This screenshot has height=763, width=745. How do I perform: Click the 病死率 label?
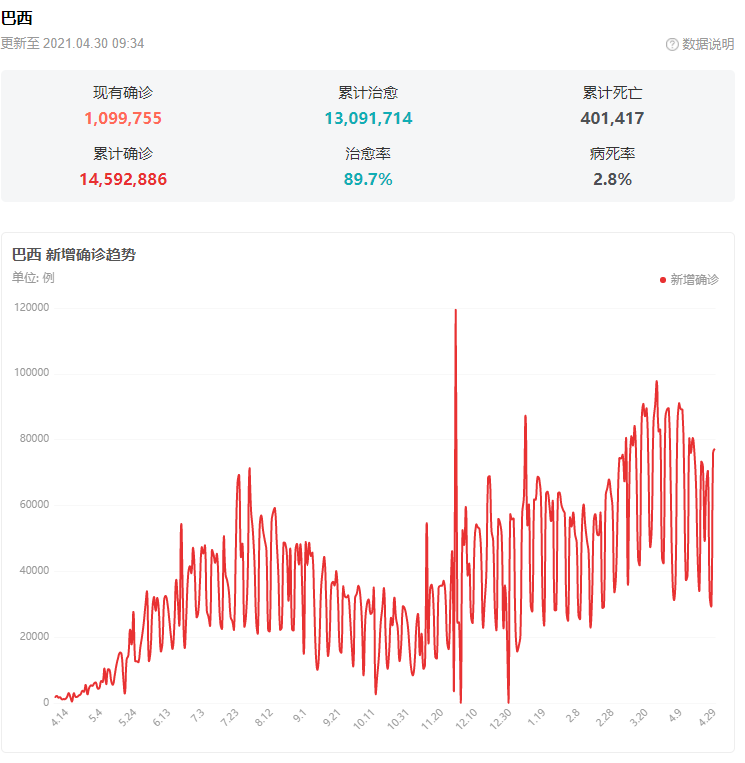612,154
